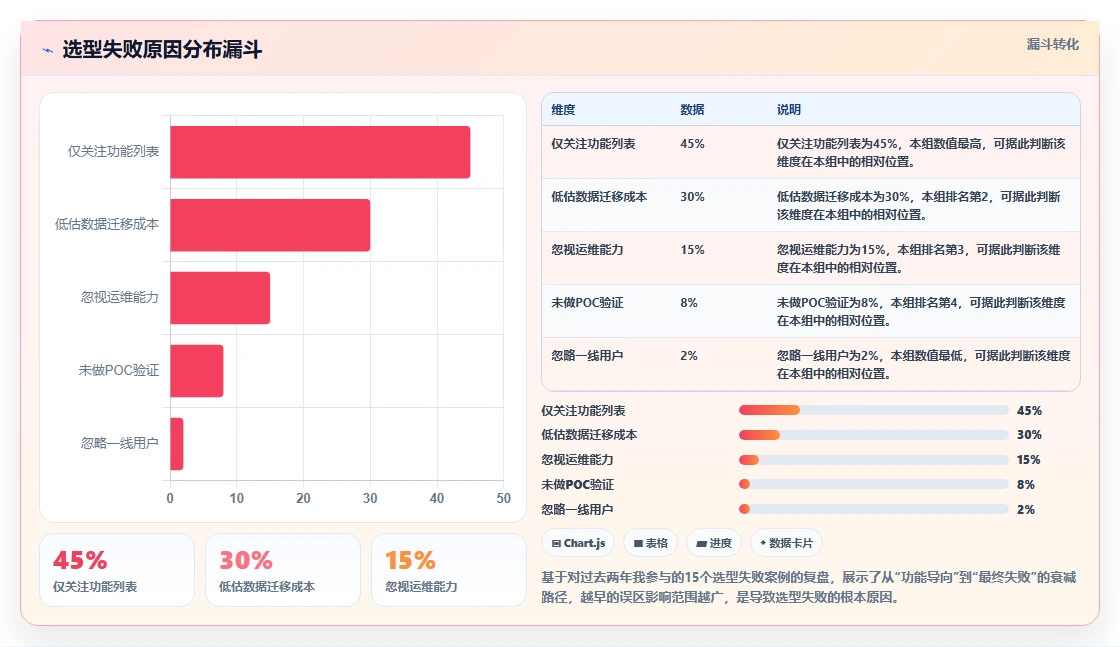Click the 2% cell in the table

click(x=689, y=355)
